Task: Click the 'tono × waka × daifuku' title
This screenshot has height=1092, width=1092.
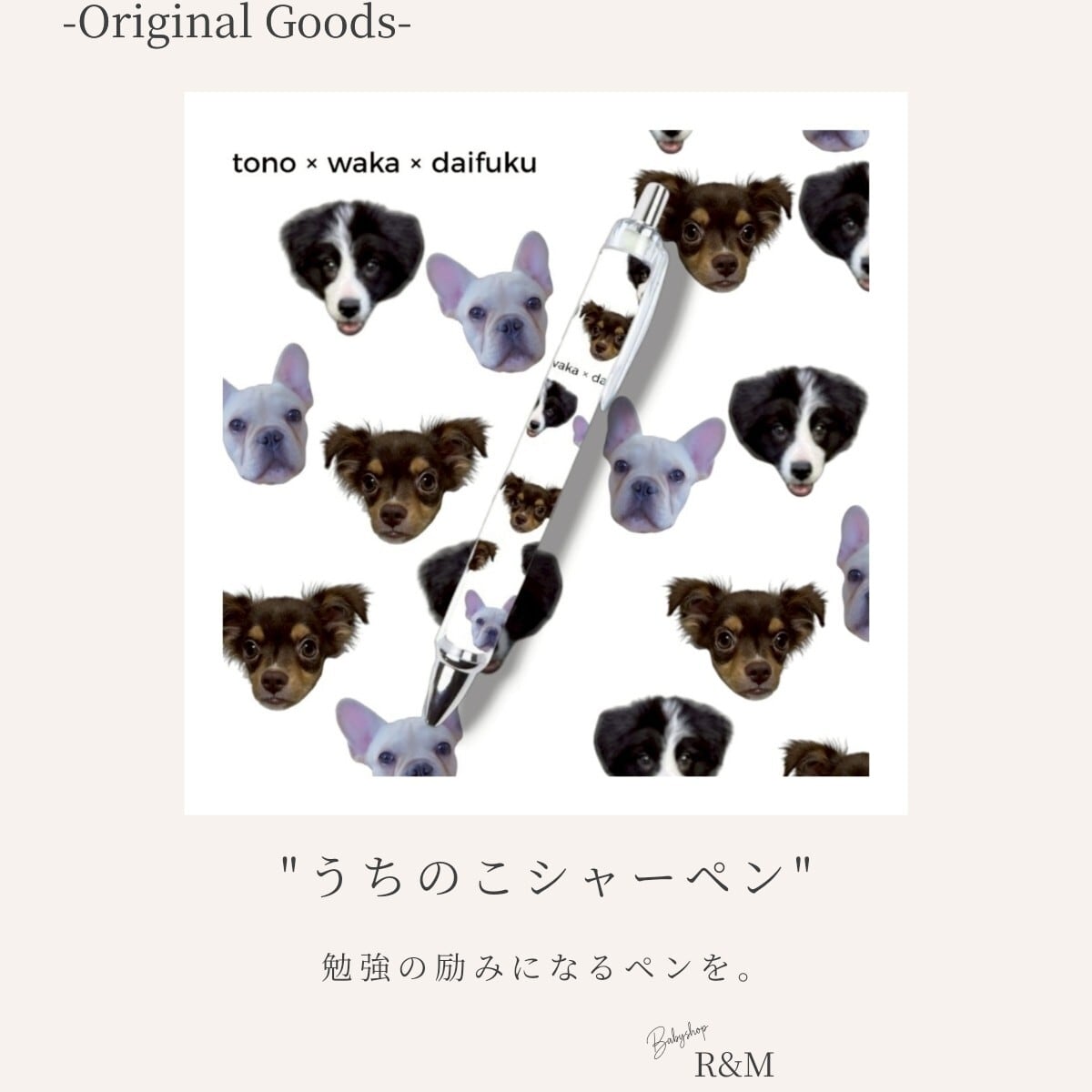Action: click(x=384, y=164)
